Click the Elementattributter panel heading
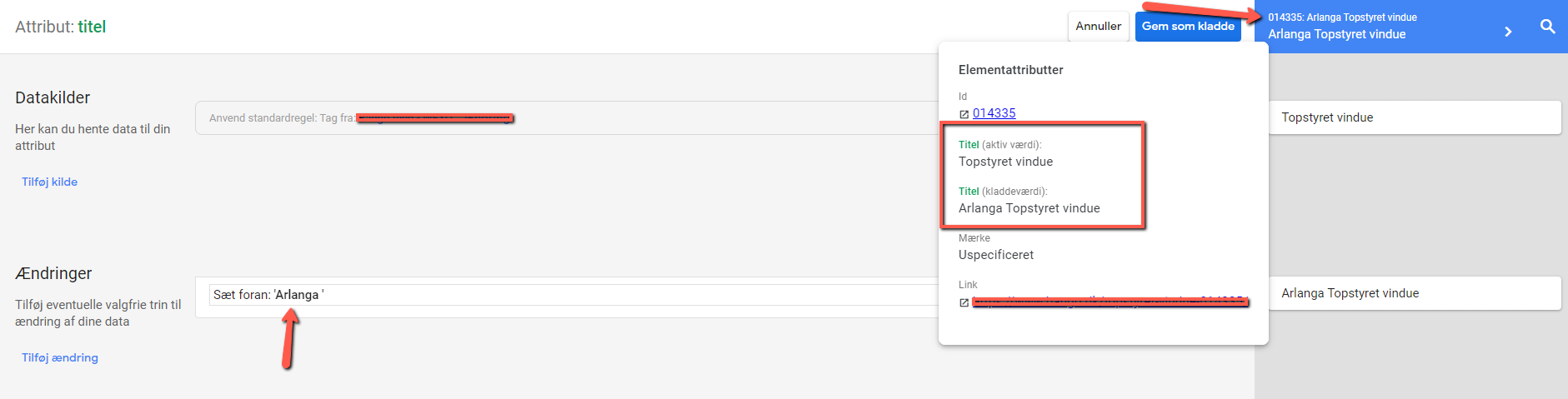 pos(1010,70)
